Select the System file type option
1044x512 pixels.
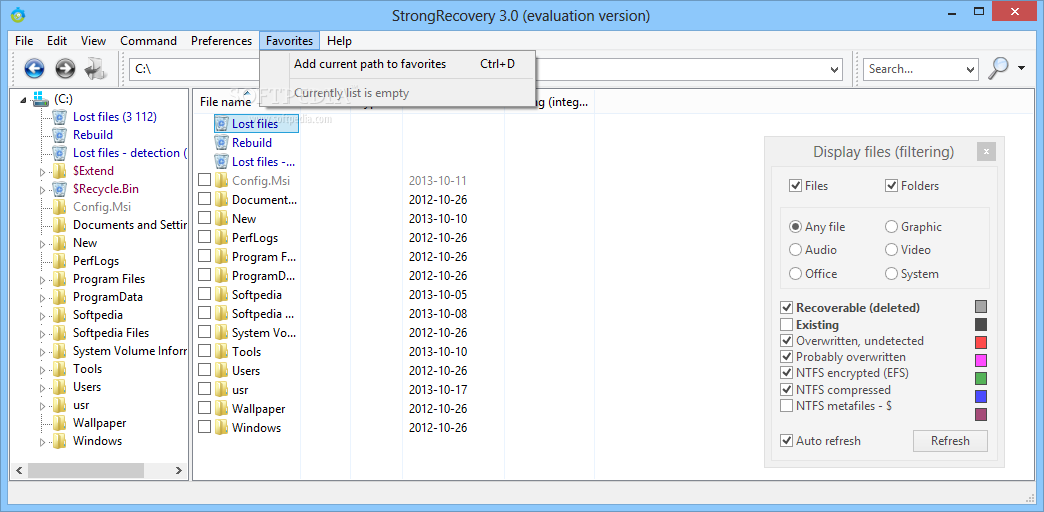pos(892,274)
